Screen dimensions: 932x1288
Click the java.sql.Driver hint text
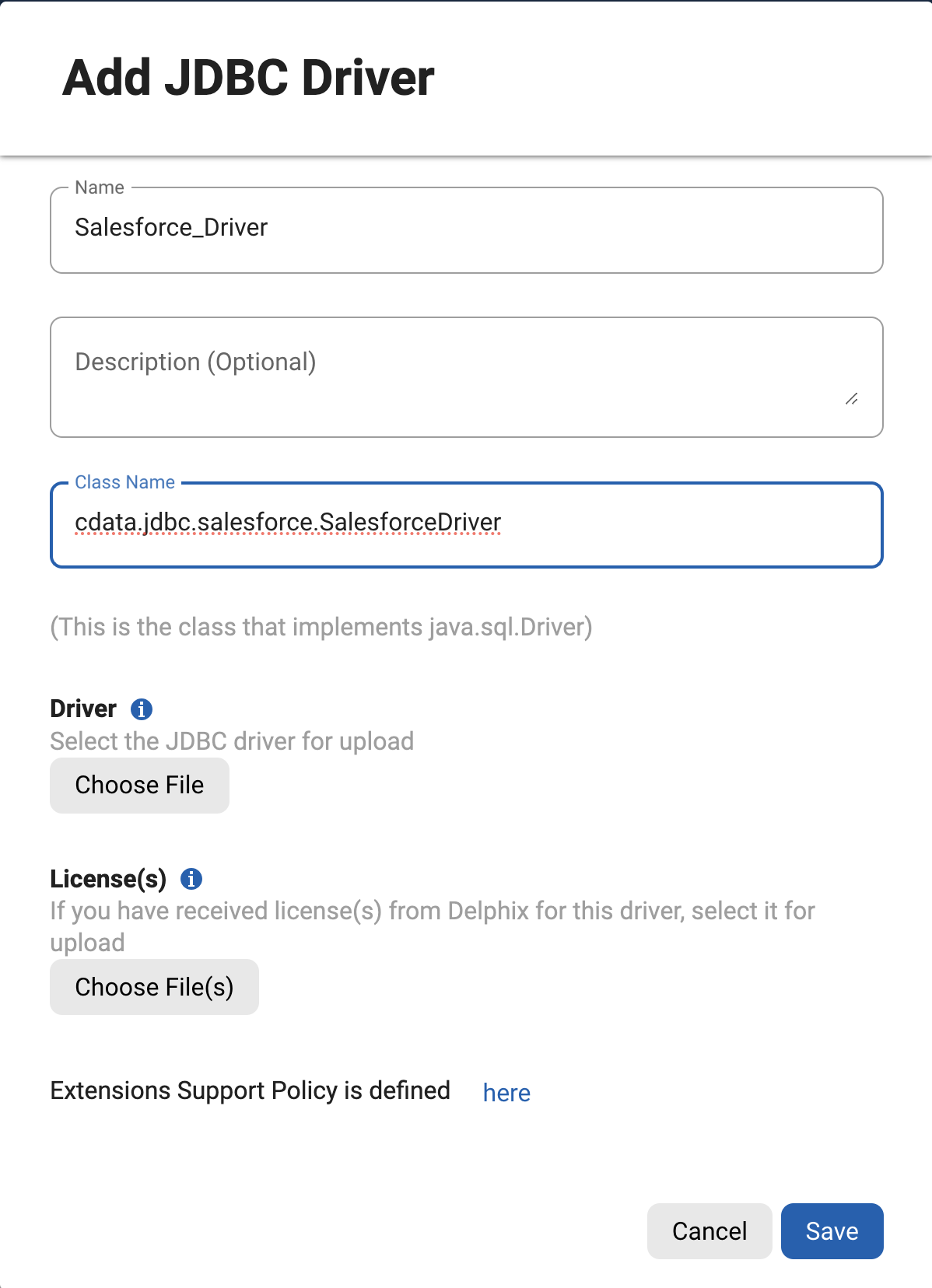click(x=321, y=627)
